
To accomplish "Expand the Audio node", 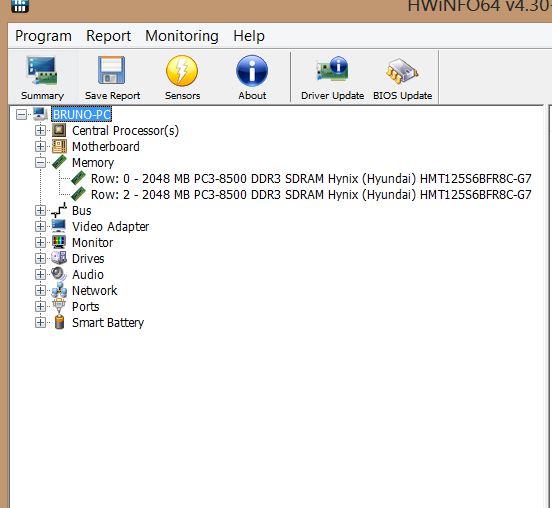I will point(40,274).
